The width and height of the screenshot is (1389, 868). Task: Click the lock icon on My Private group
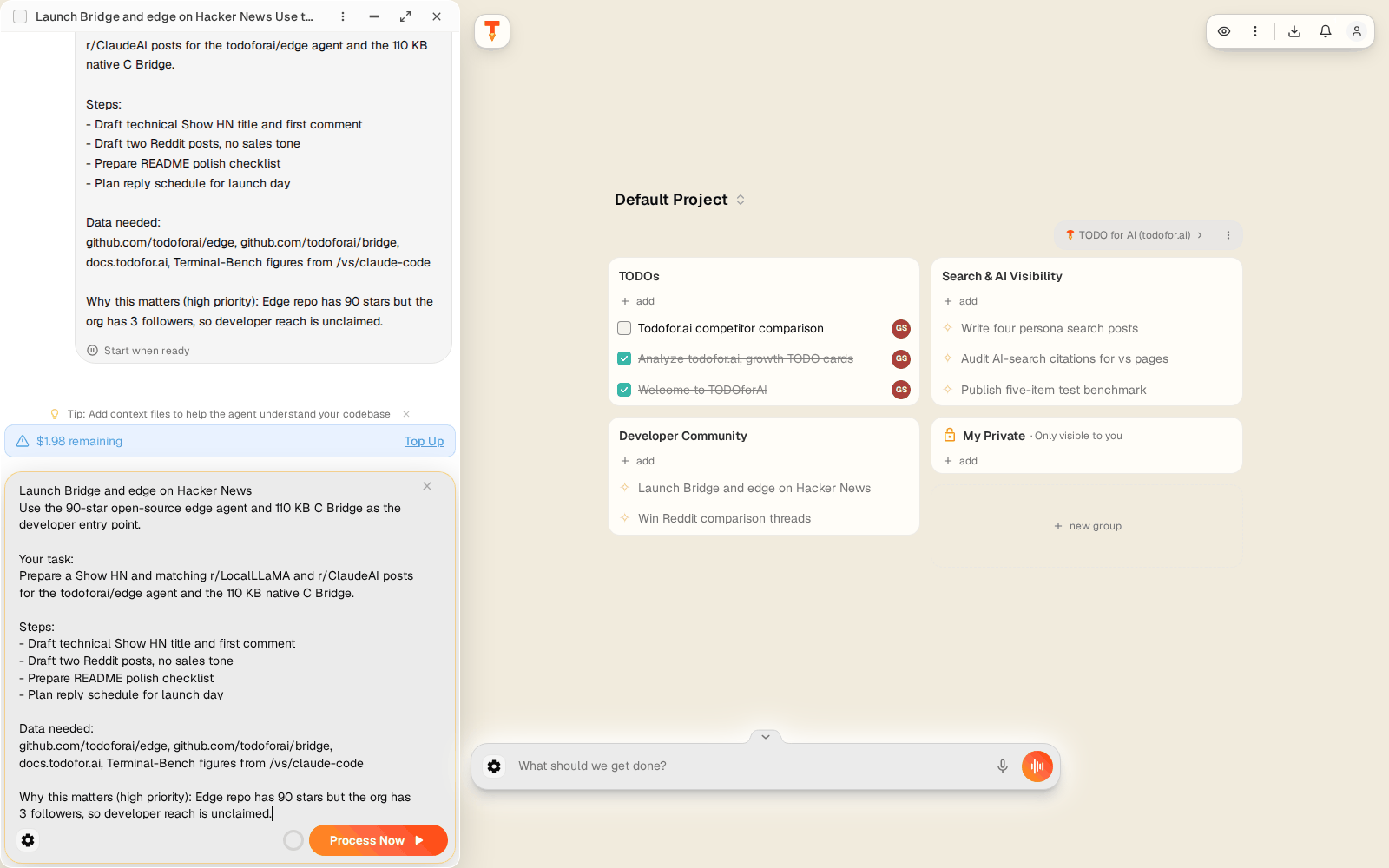pos(950,435)
